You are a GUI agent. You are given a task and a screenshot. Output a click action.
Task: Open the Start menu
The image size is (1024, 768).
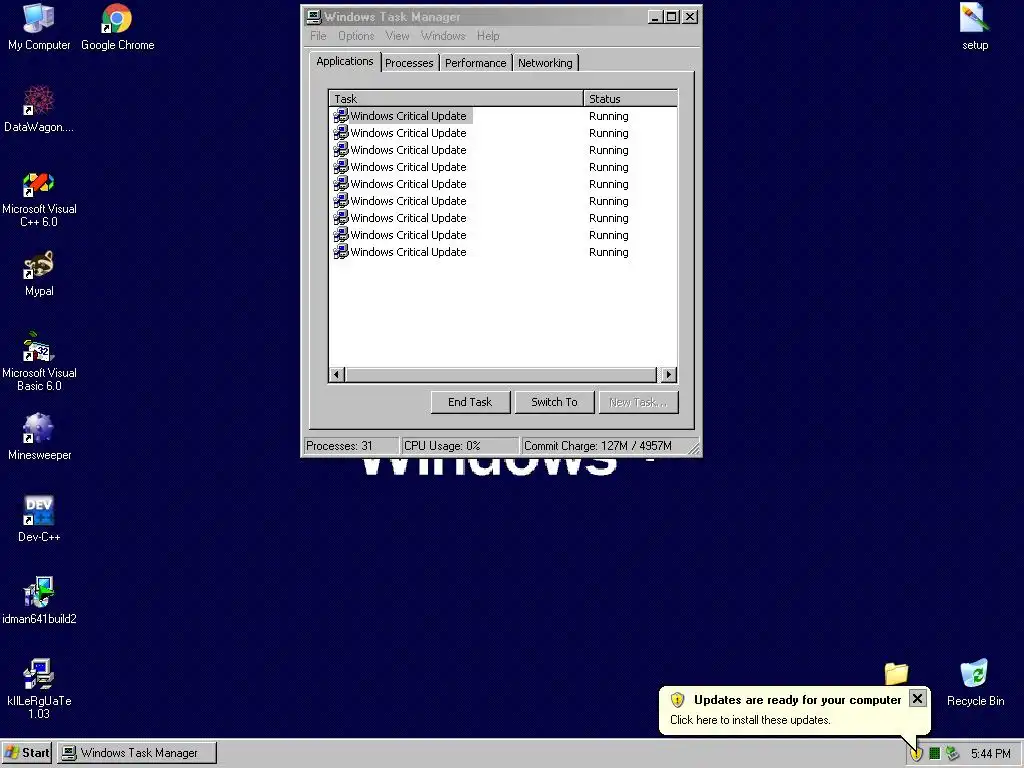click(x=27, y=753)
